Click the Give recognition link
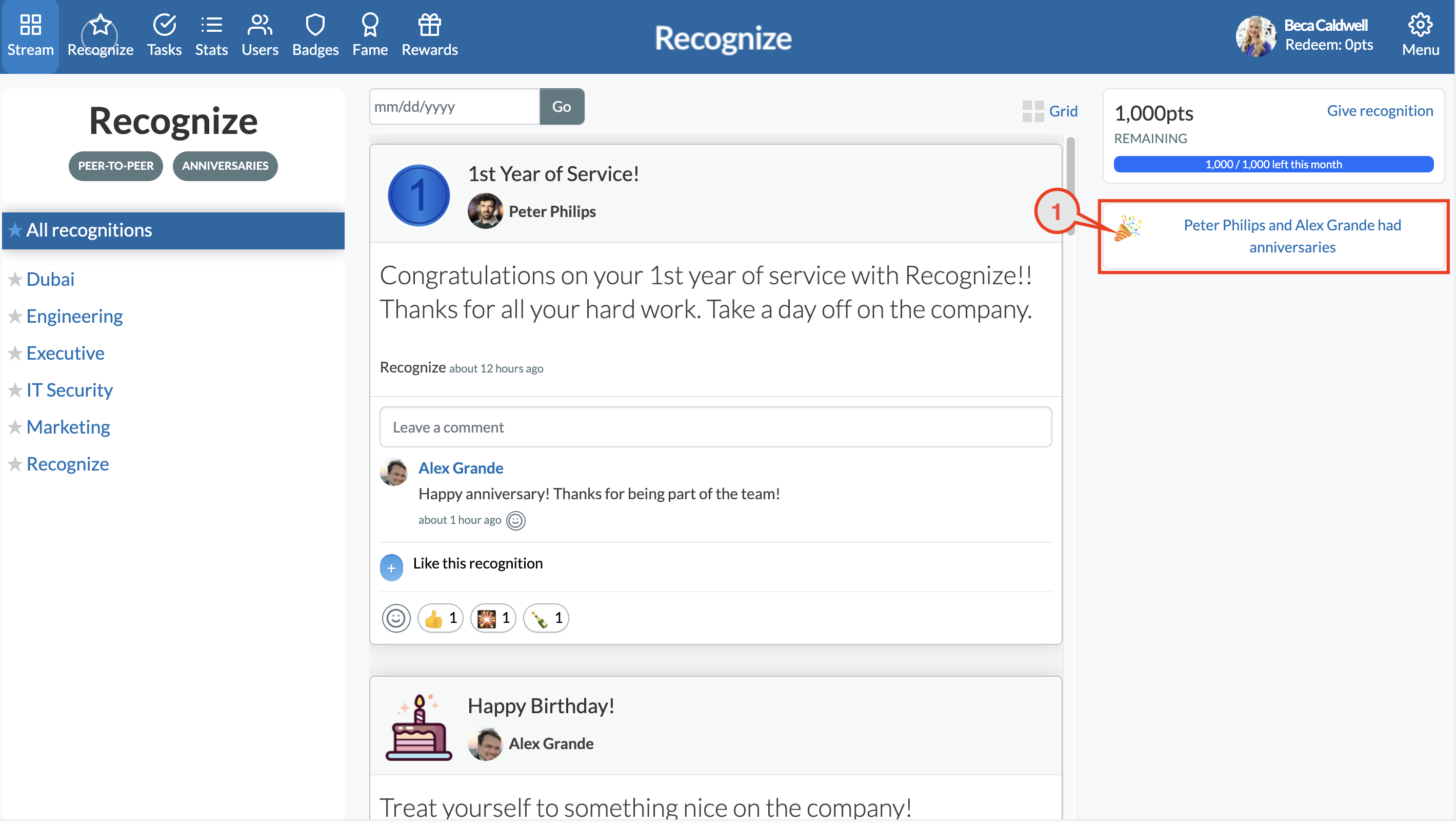 (x=1379, y=111)
